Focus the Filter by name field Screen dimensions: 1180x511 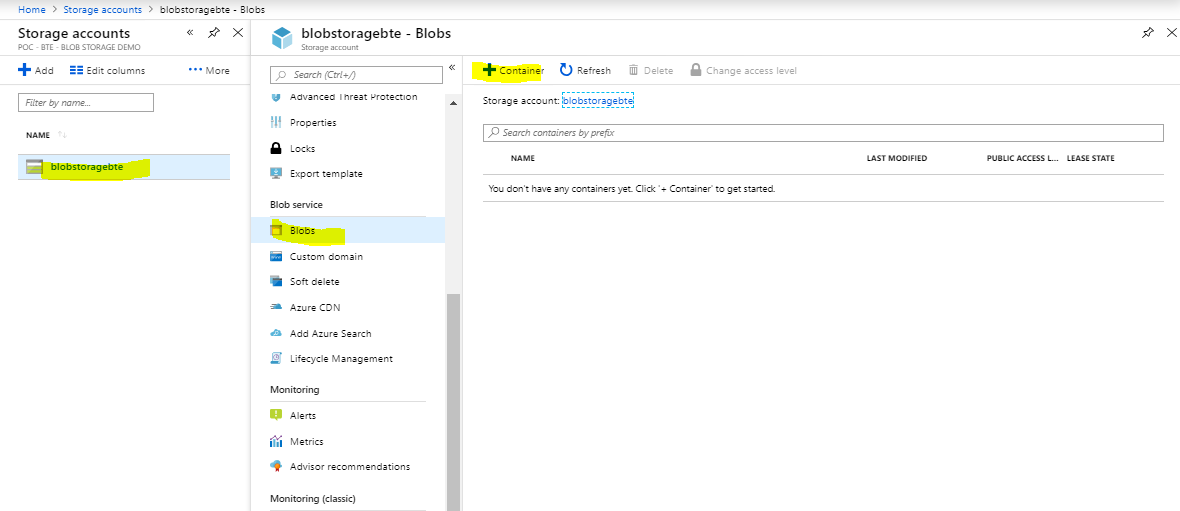point(86,102)
